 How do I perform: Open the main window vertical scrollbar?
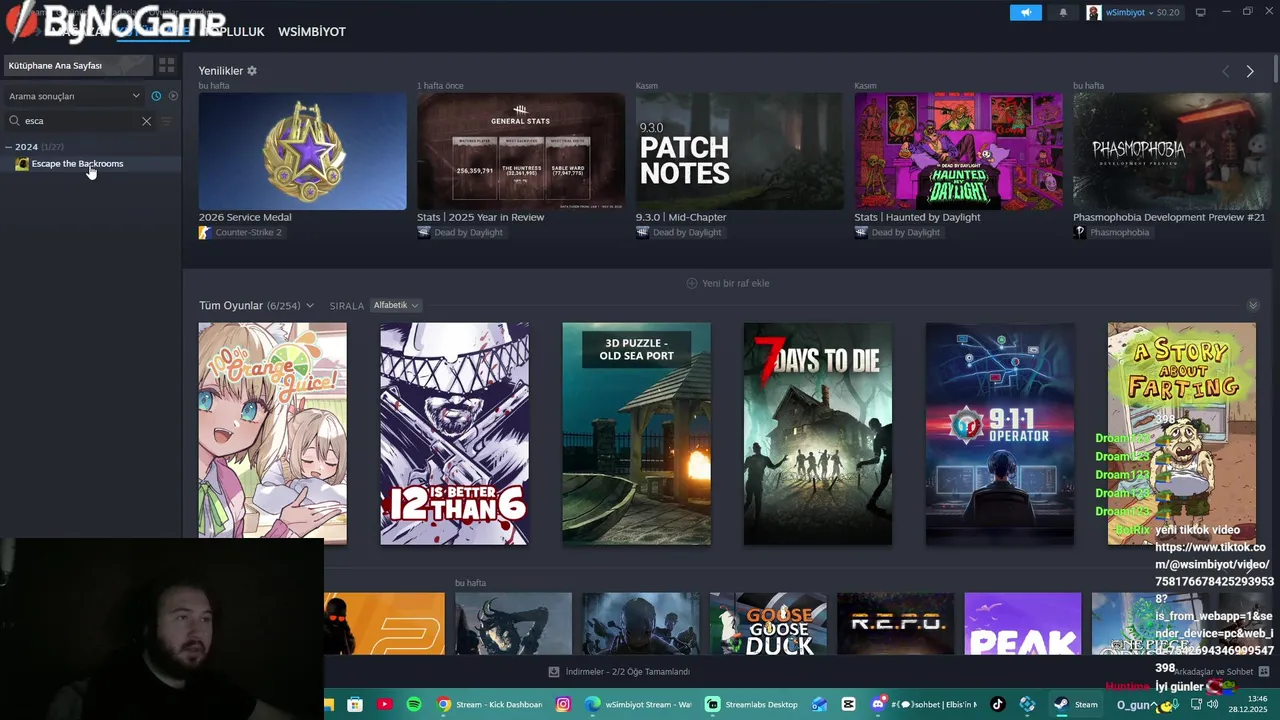1276,70
